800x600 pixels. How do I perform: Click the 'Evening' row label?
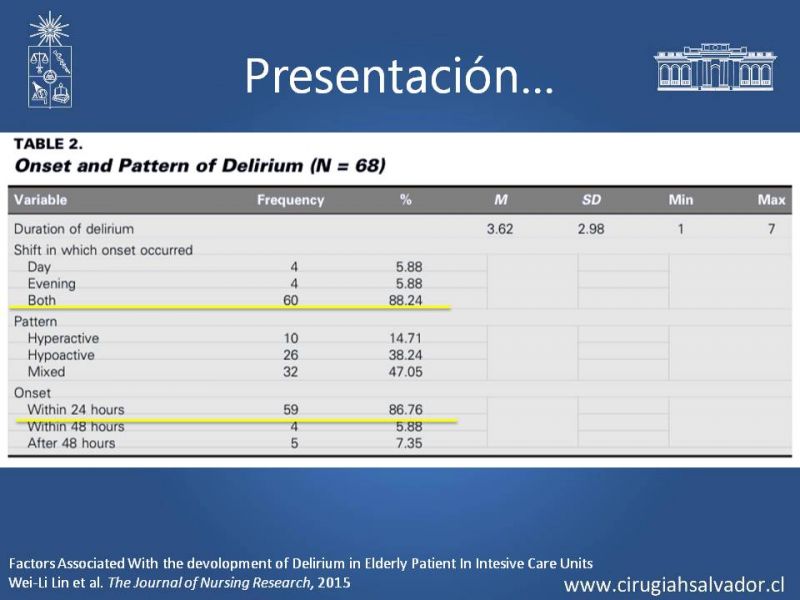52,284
